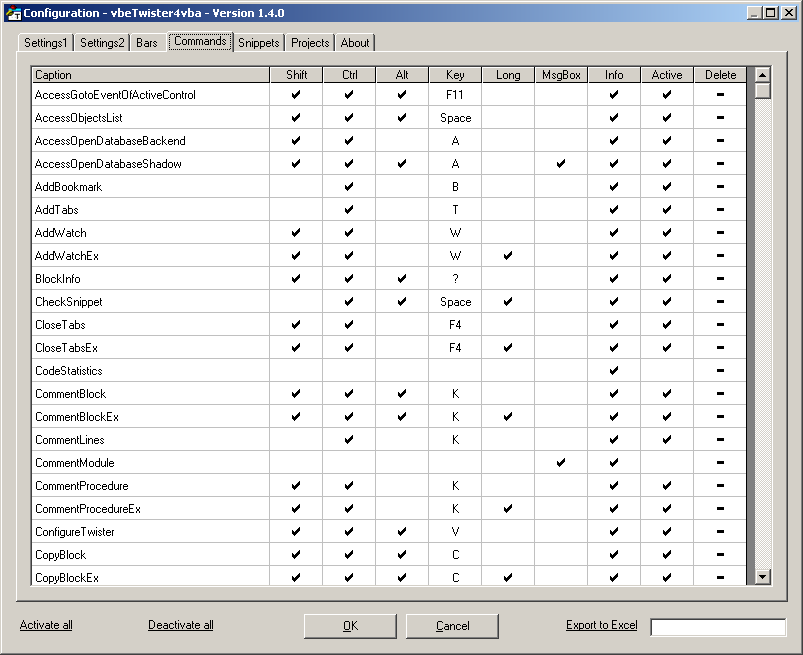Delete the AccessOpenDatabaseBackend command
The width and height of the screenshot is (803, 655).
point(720,140)
